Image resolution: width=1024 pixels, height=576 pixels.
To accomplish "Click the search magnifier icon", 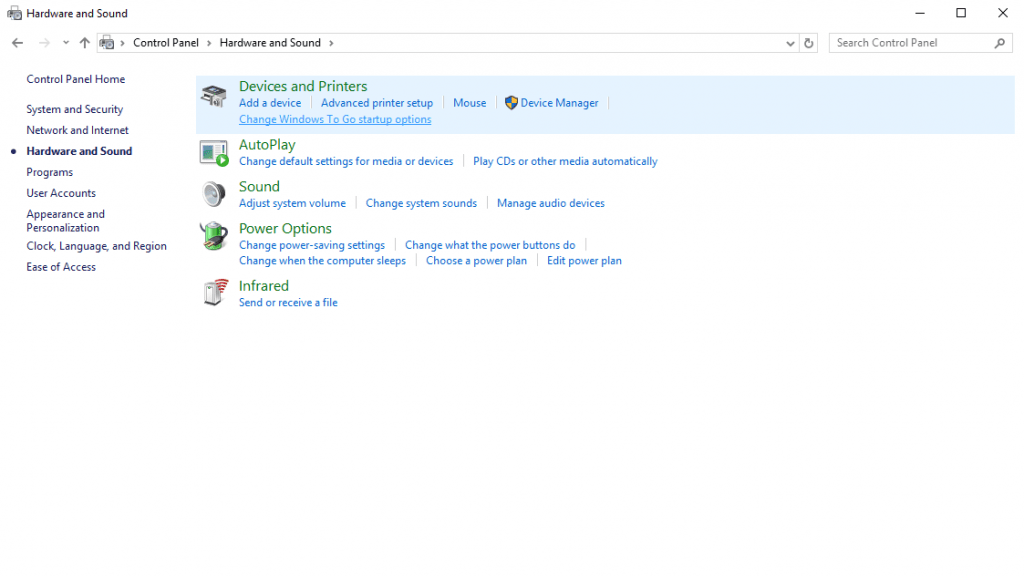I will (x=1000, y=43).
